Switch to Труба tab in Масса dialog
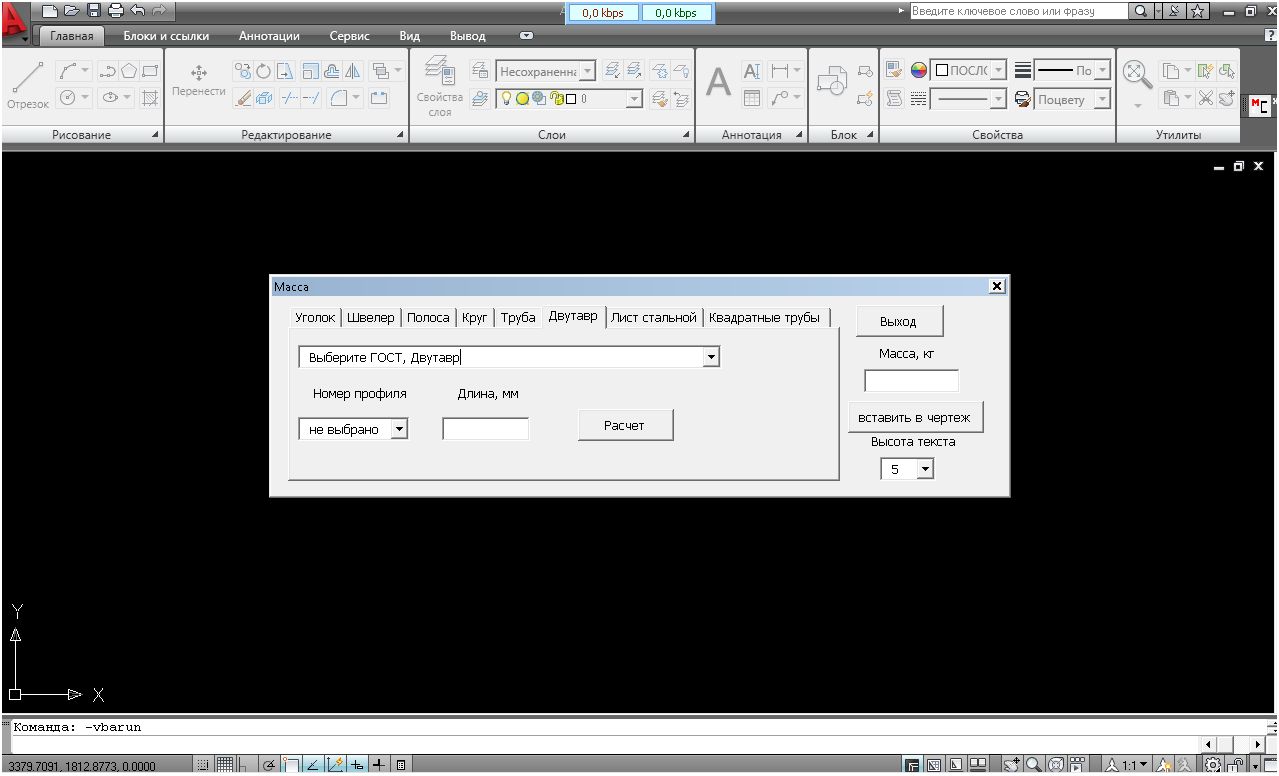 (518, 318)
